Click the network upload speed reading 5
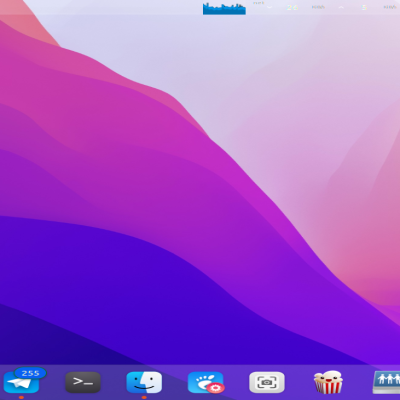The height and width of the screenshot is (400, 400). 364,7
